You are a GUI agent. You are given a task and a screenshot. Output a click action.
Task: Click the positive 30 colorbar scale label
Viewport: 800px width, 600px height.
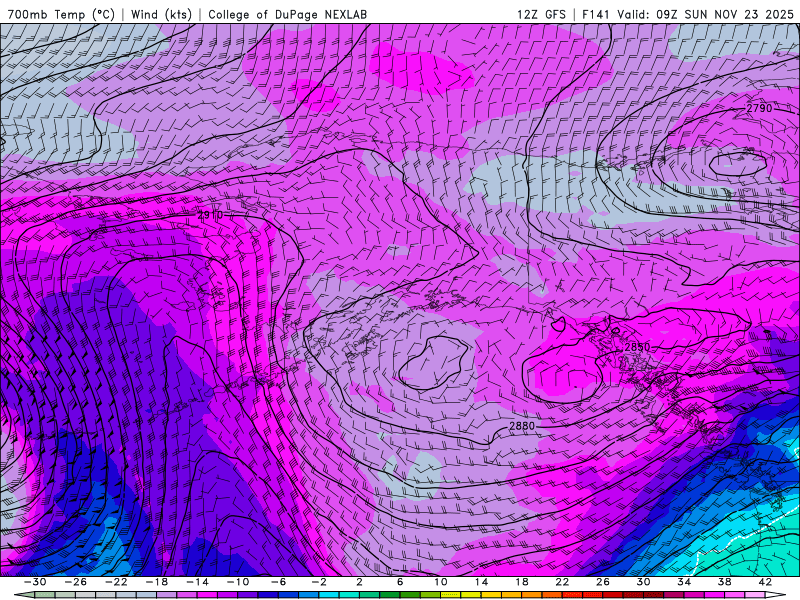click(x=643, y=582)
